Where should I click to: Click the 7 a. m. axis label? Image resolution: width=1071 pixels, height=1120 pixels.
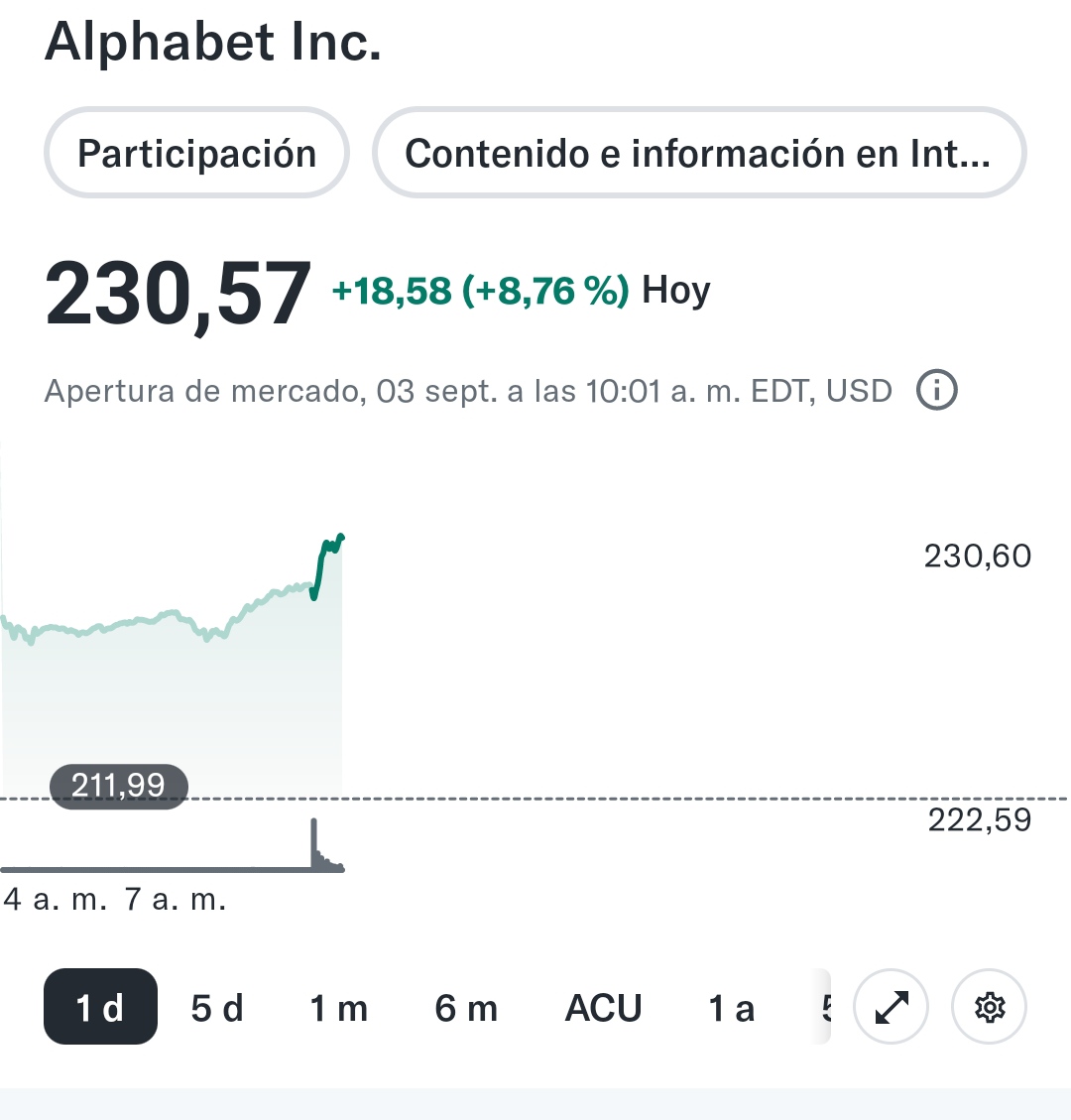176,900
